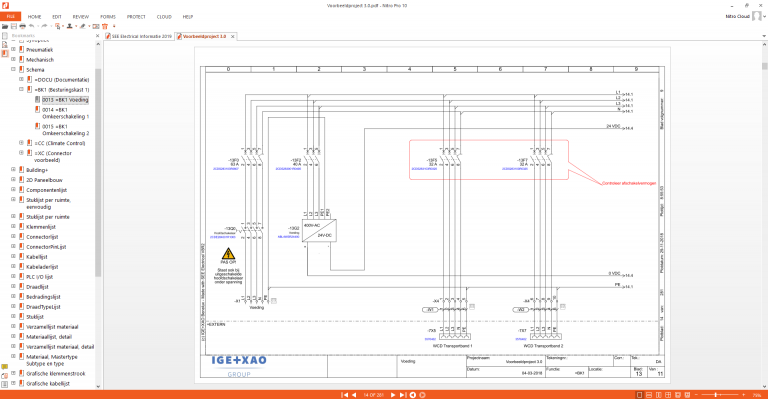Expand the =CC (Climate Control) bookmark

(x=22, y=143)
